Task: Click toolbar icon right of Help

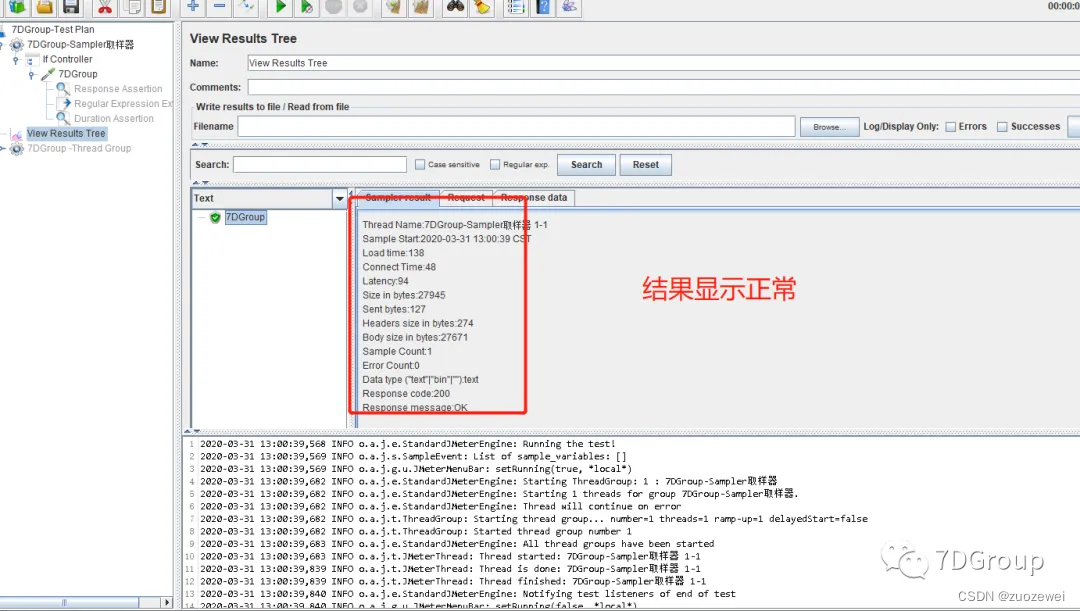Action: (569, 7)
